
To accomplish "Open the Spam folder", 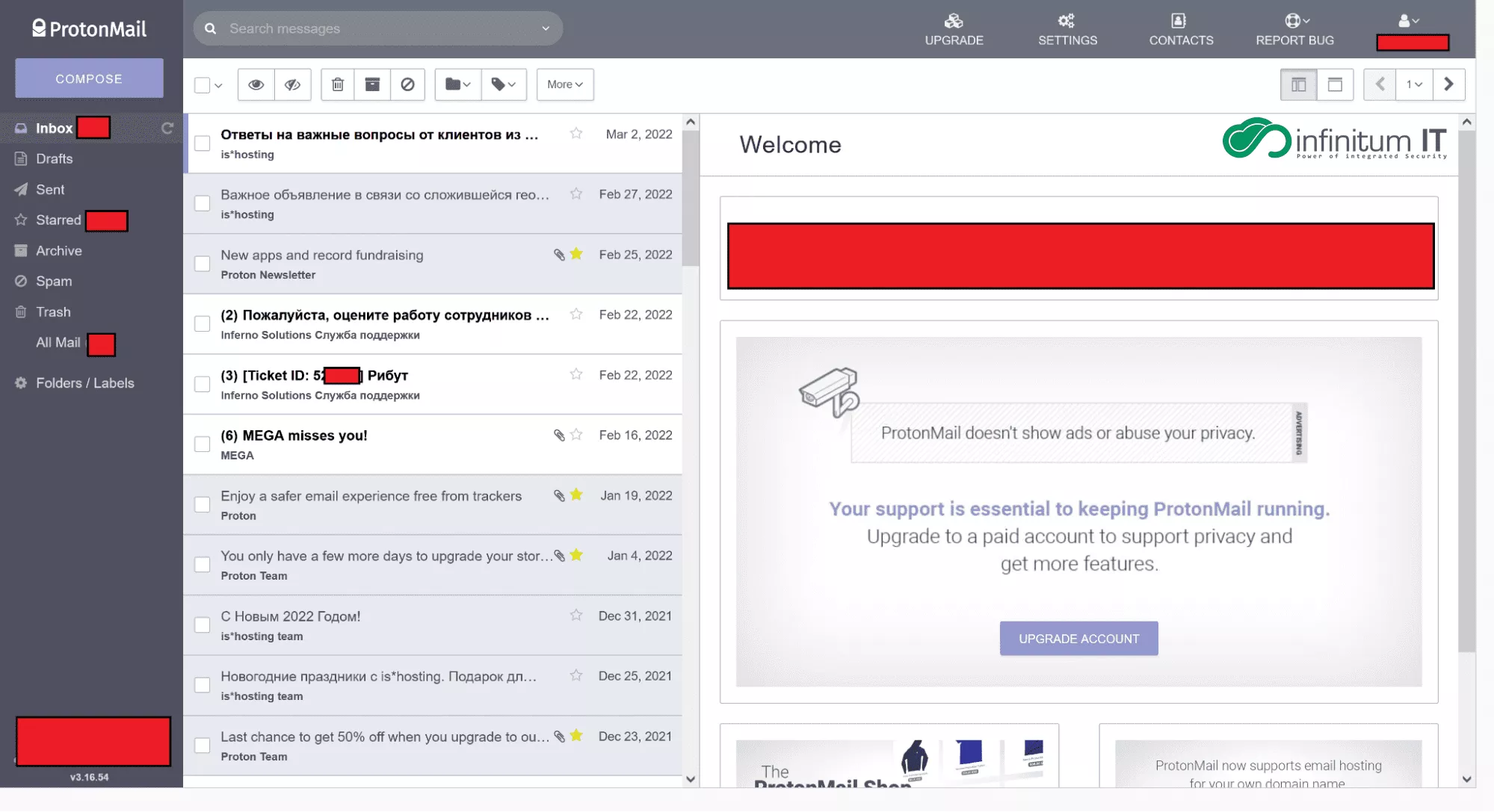I will 54,282.
